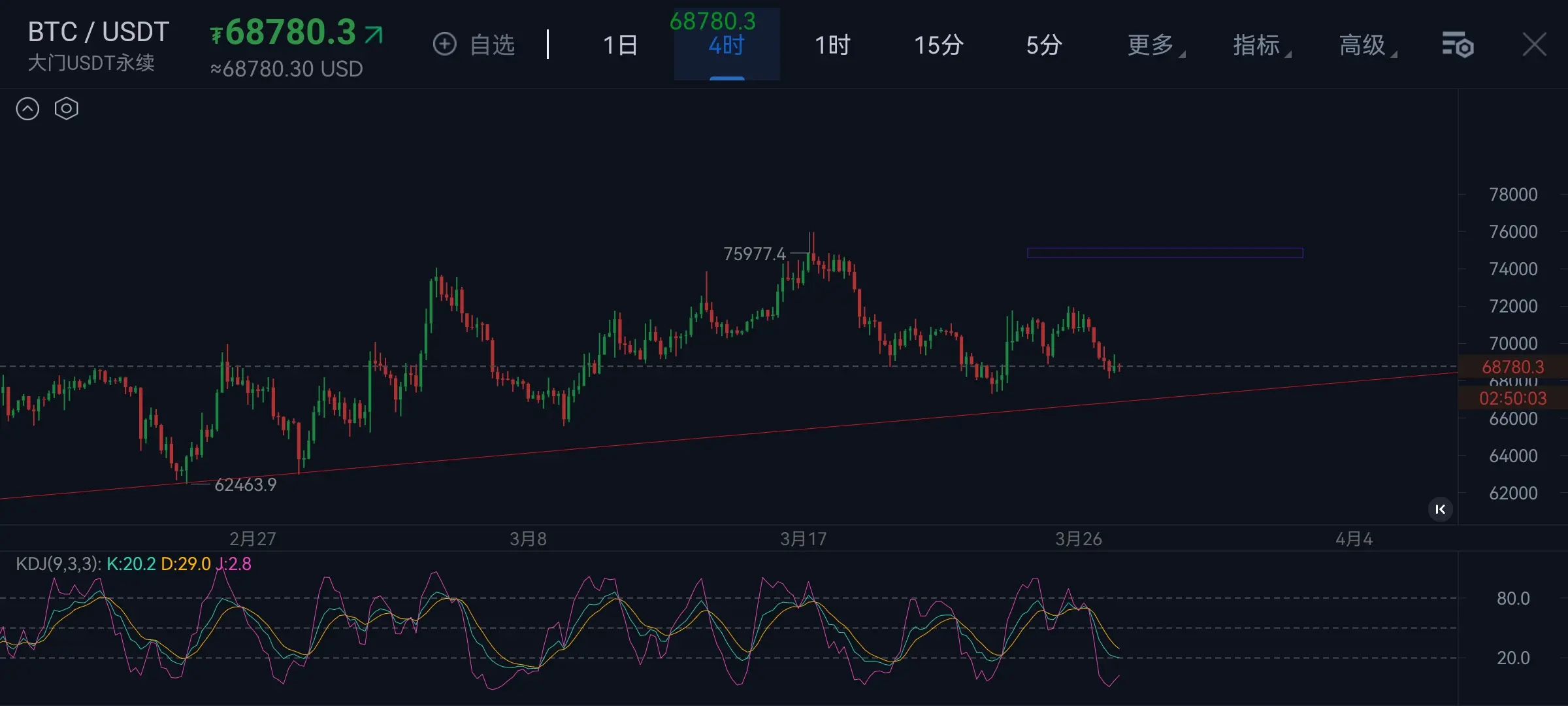
Task: Click the green price trend arrow
Action: [374, 34]
